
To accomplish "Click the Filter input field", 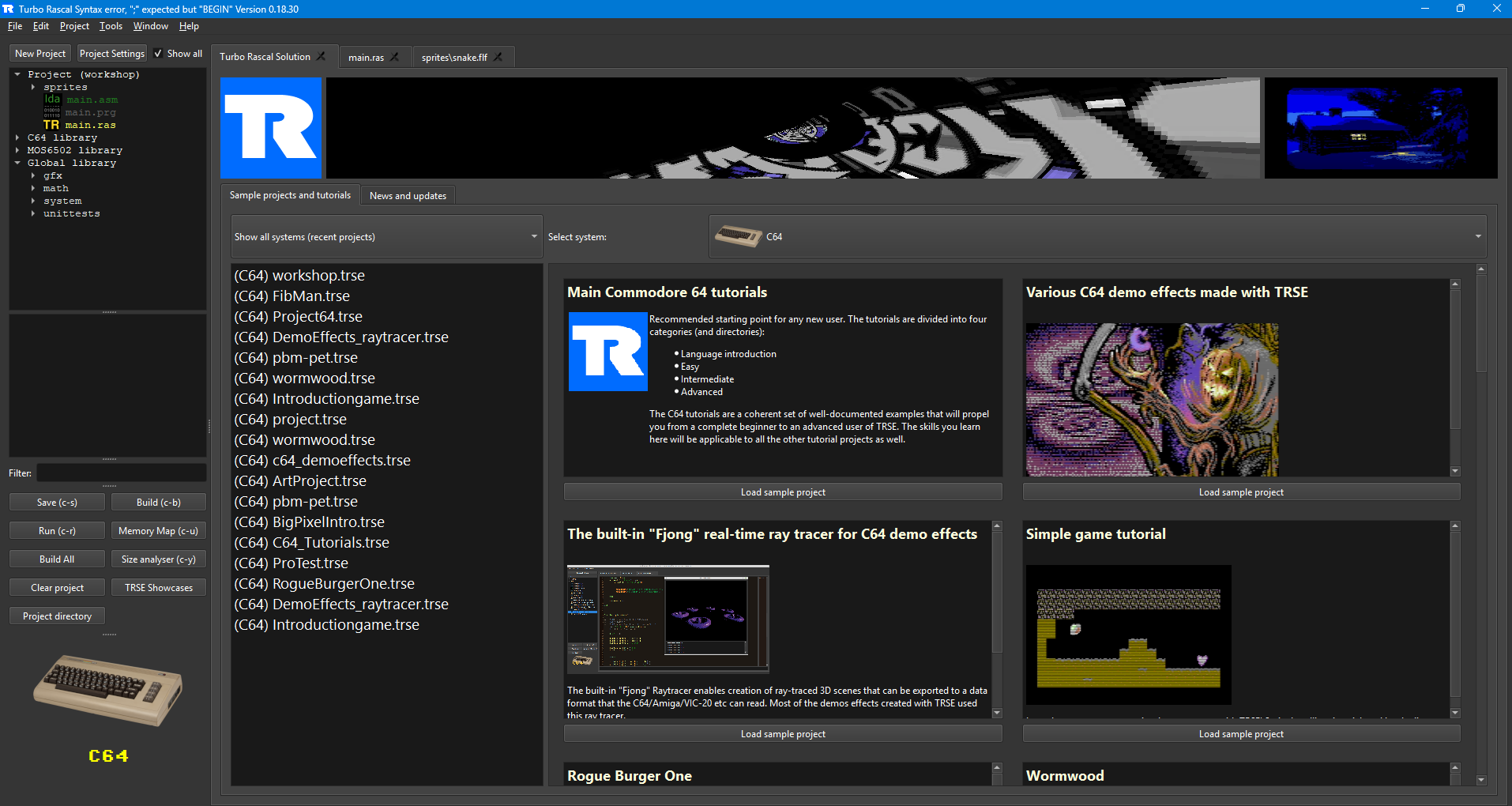I will click(x=122, y=473).
